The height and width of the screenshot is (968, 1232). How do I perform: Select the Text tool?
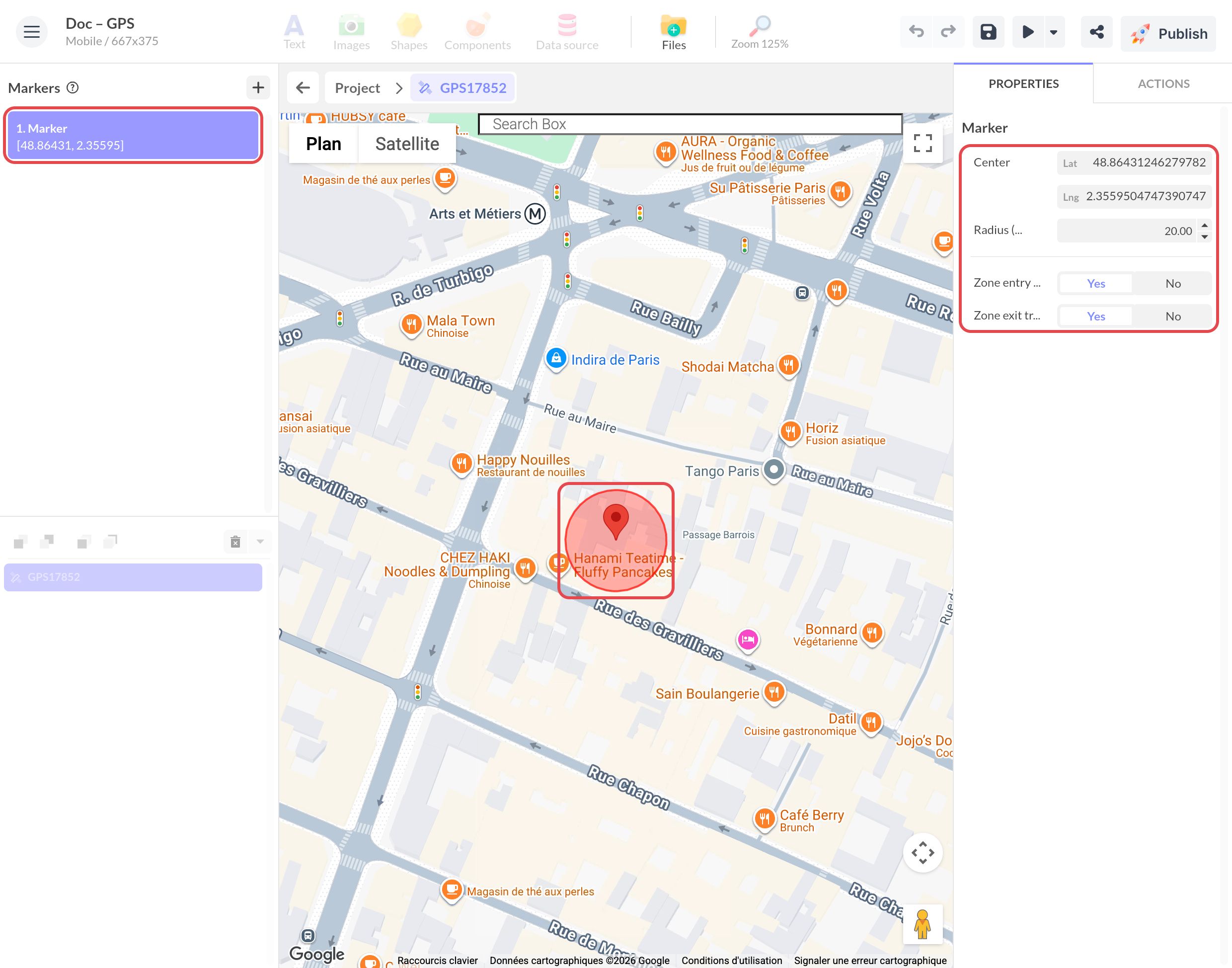(294, 32)
